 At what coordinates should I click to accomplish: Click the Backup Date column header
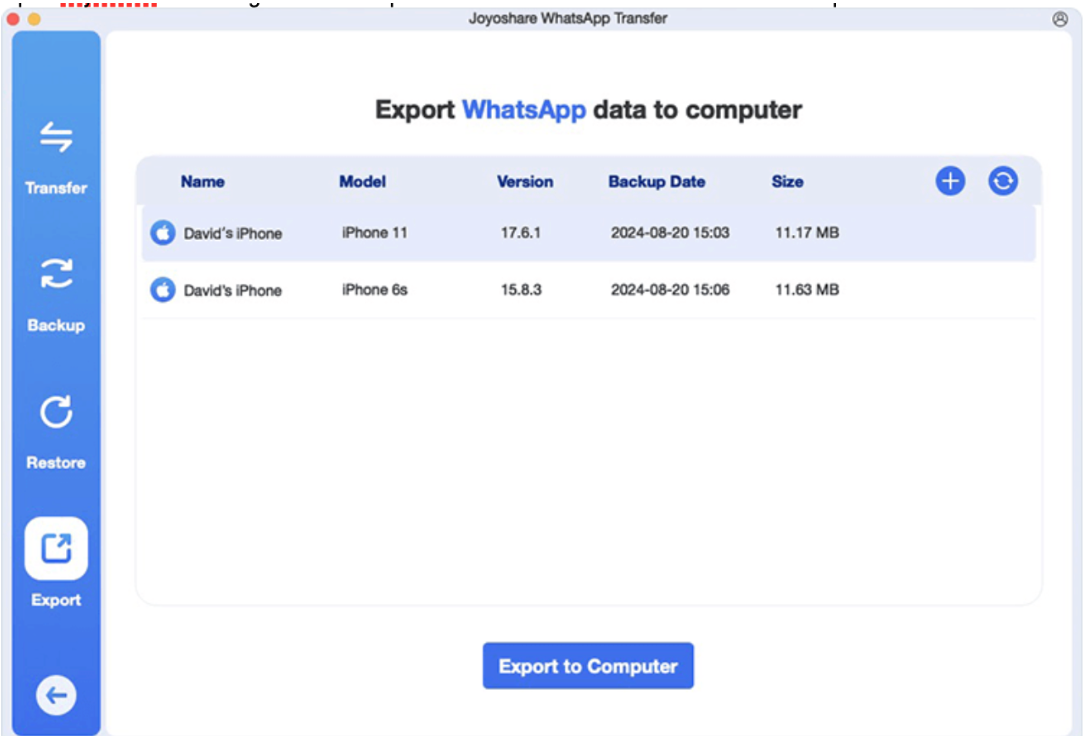(656, 181)
